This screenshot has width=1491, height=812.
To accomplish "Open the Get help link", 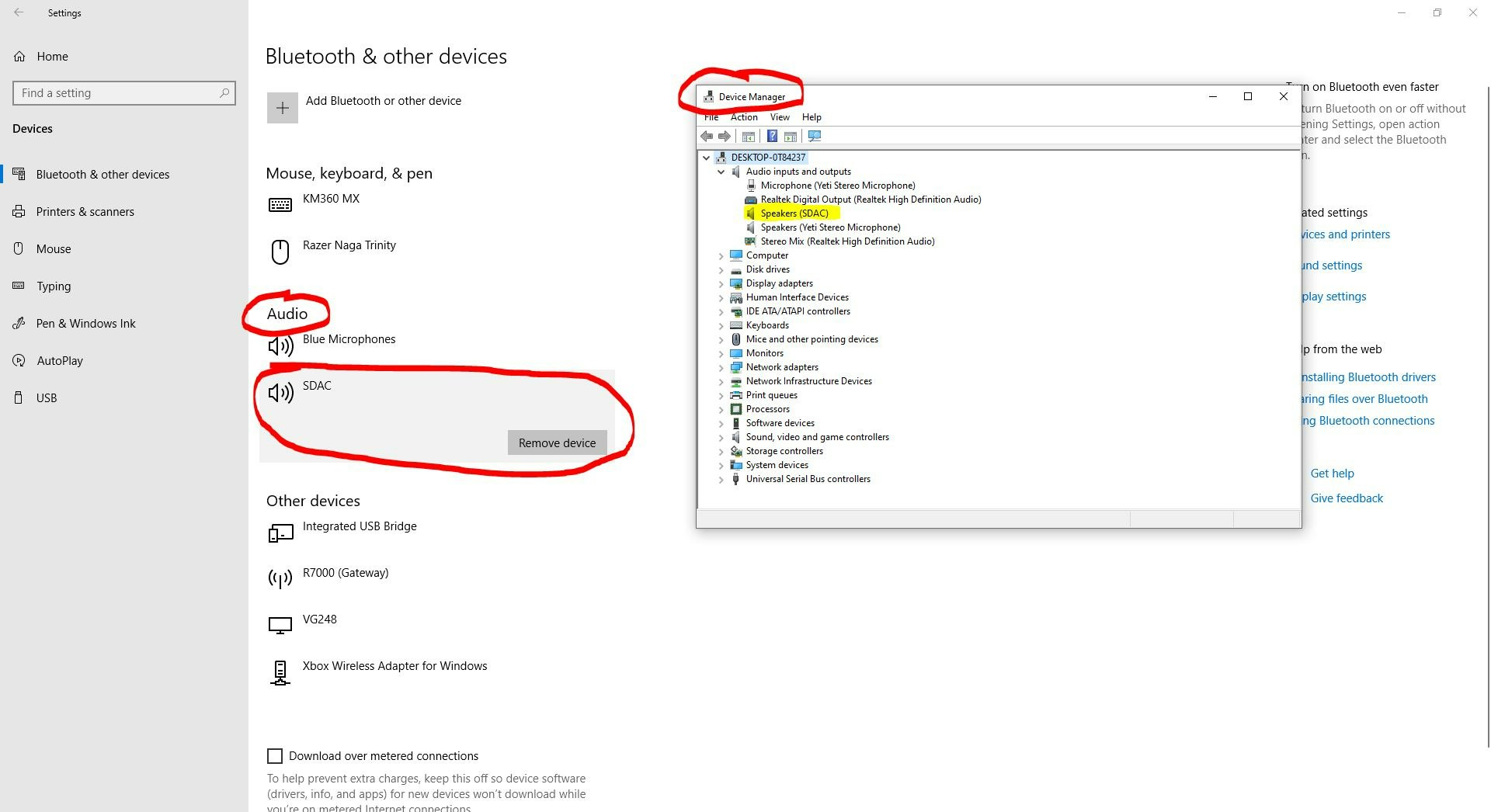I will (x=1332, y=474).
